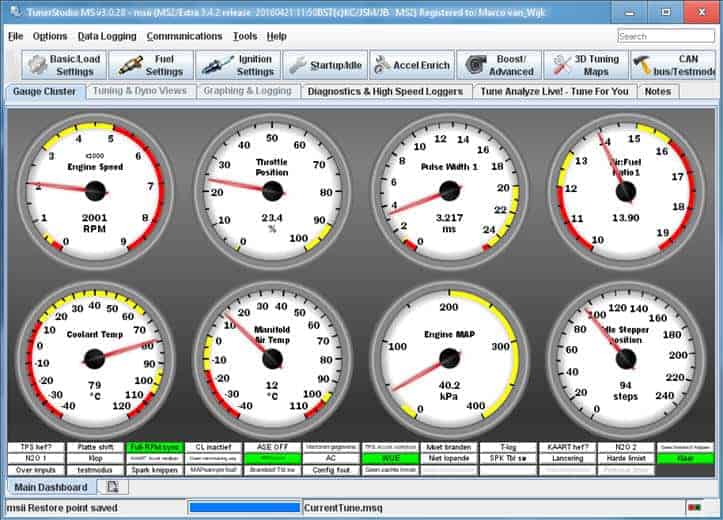This screenshot has width=723, height=520.
Task: Click the blue progress bar in status bar
Action: pos(244,508)
